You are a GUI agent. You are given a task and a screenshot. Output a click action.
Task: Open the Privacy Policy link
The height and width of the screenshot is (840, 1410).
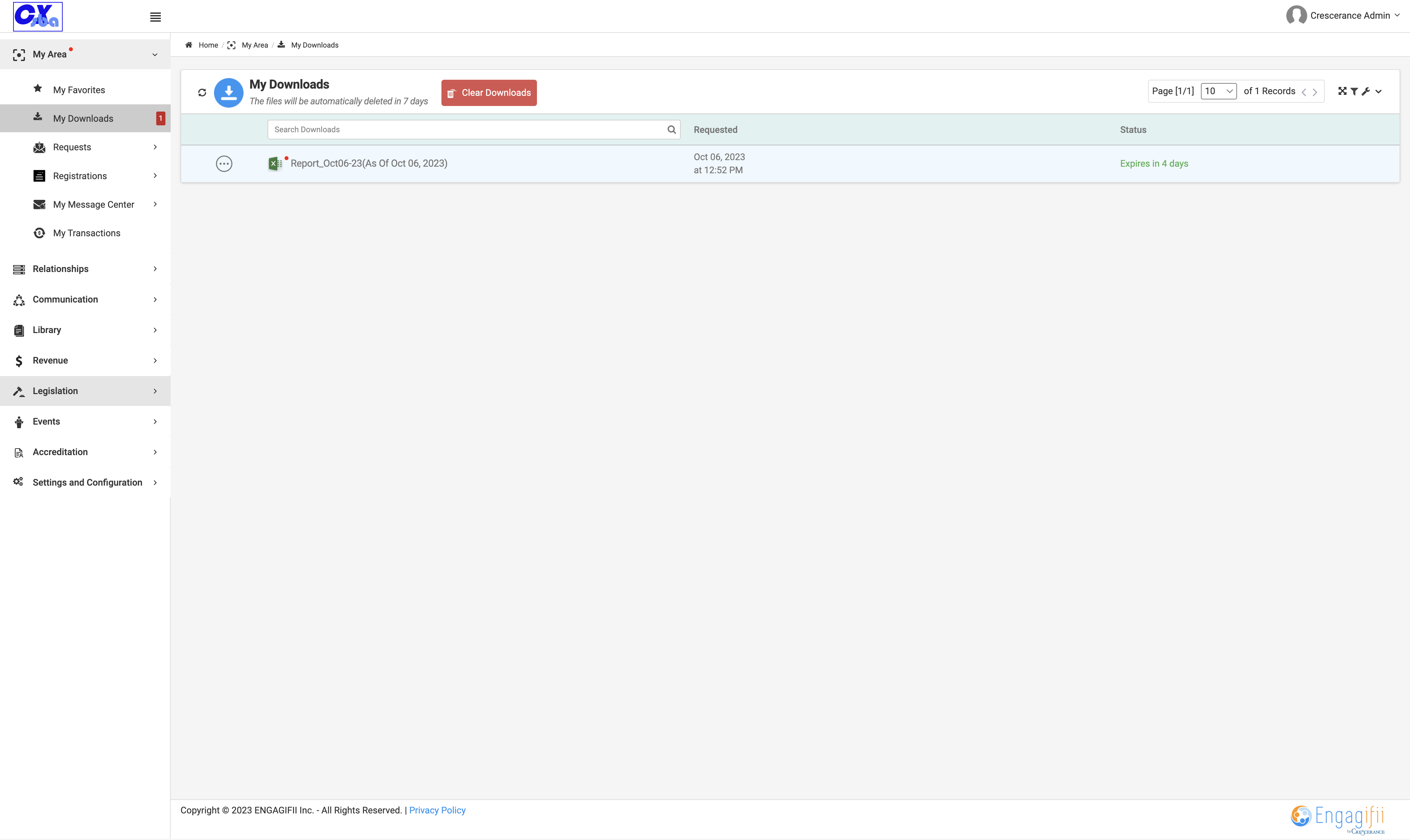(x=437, y=810)
